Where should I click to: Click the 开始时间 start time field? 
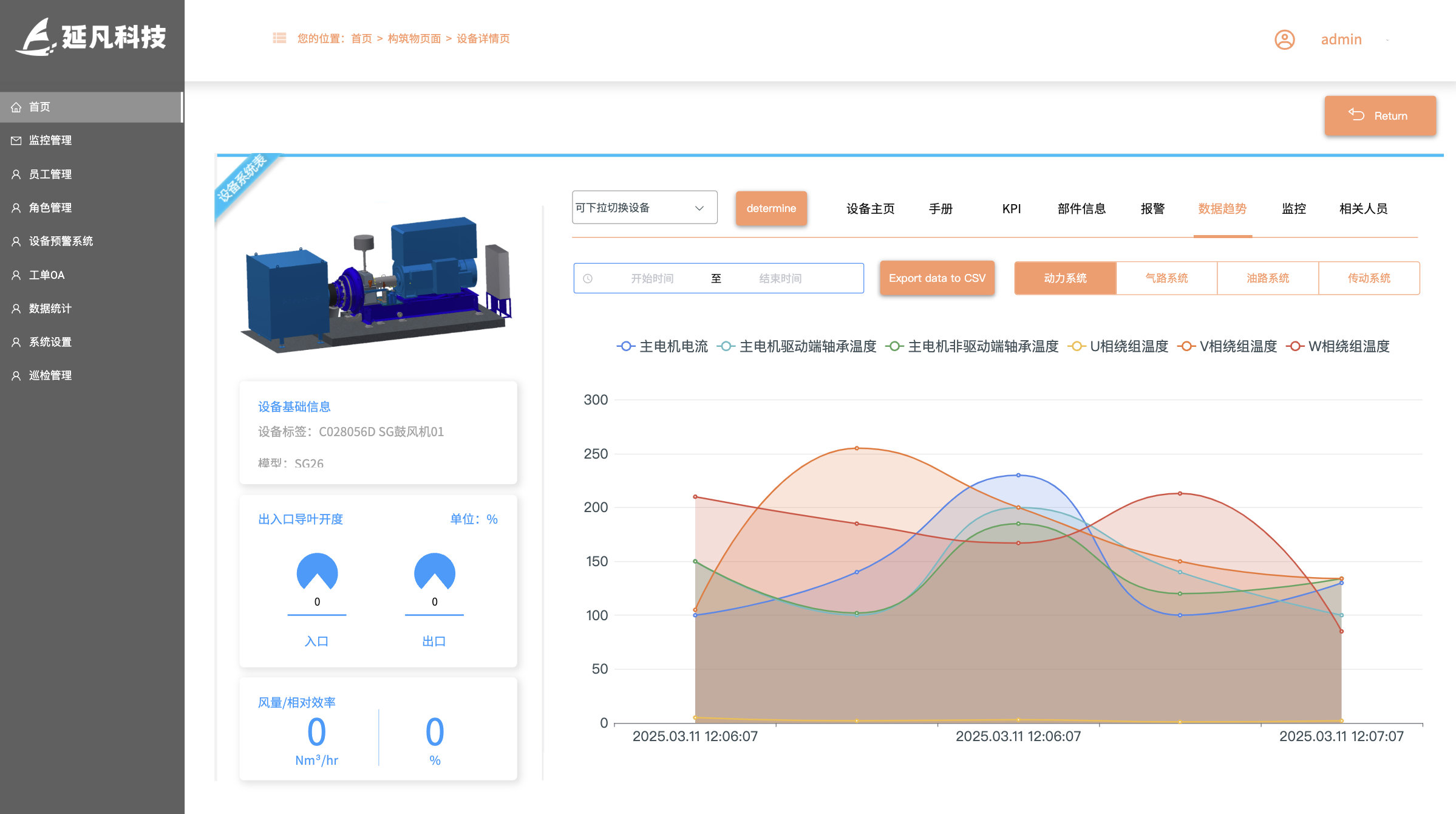pos(652,278)
